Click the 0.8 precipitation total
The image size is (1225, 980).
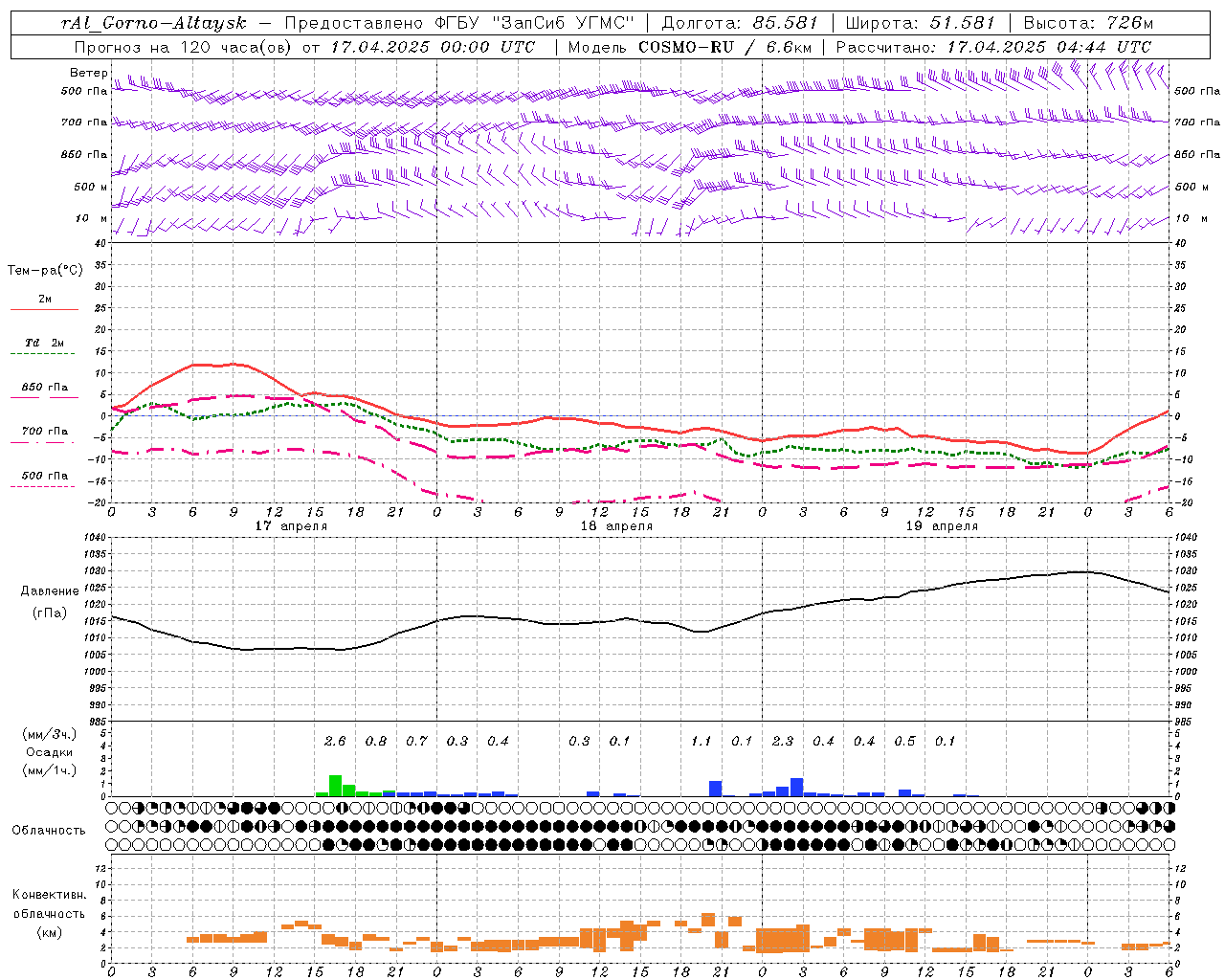tap(376, 741)
